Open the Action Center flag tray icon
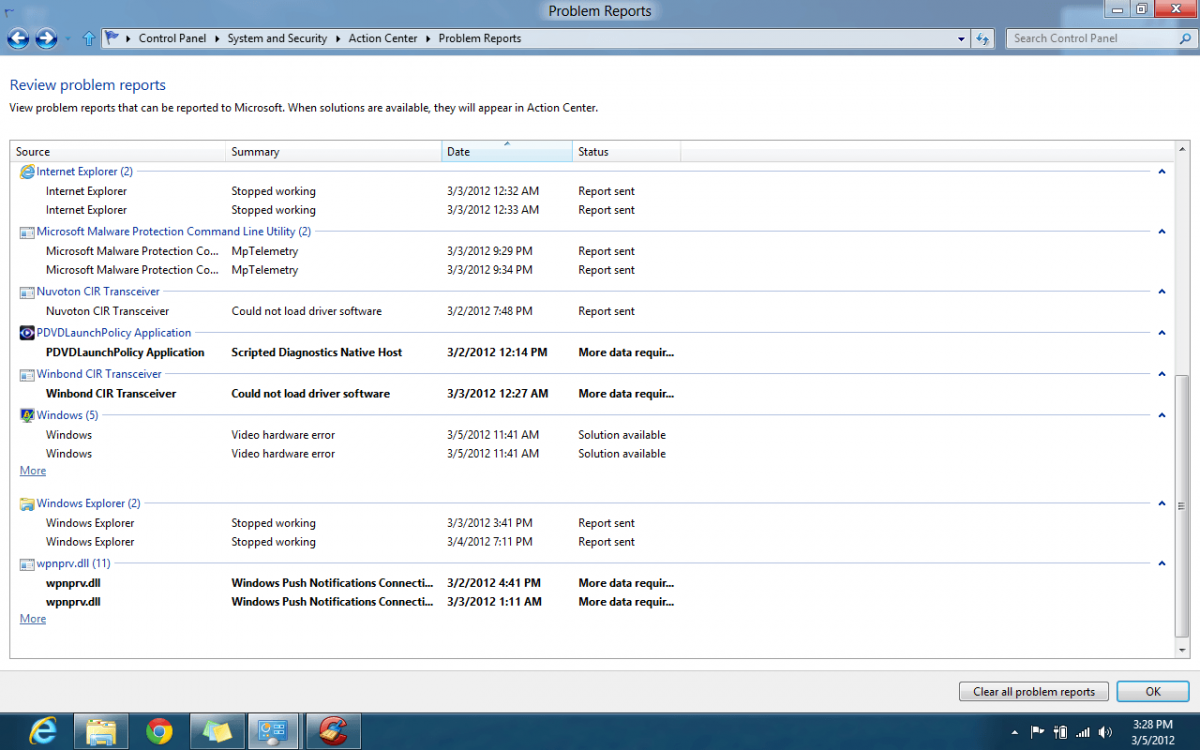This screenshot has width=1200, height=750. tap(1037, 732)
